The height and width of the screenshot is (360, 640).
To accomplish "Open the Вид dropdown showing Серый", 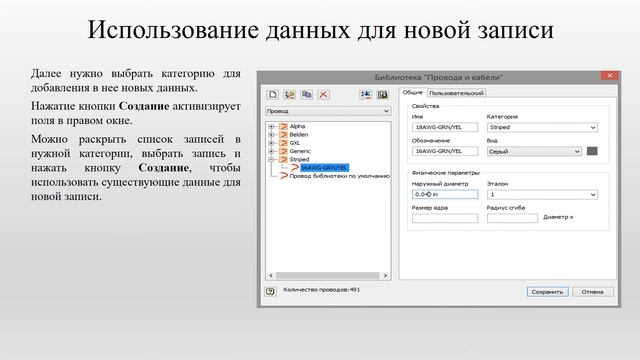I will [534, 151].
